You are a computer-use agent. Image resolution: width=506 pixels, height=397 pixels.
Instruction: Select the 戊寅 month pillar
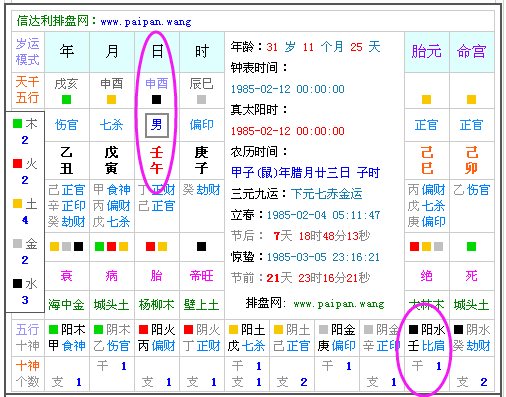[x=111, y=160]
